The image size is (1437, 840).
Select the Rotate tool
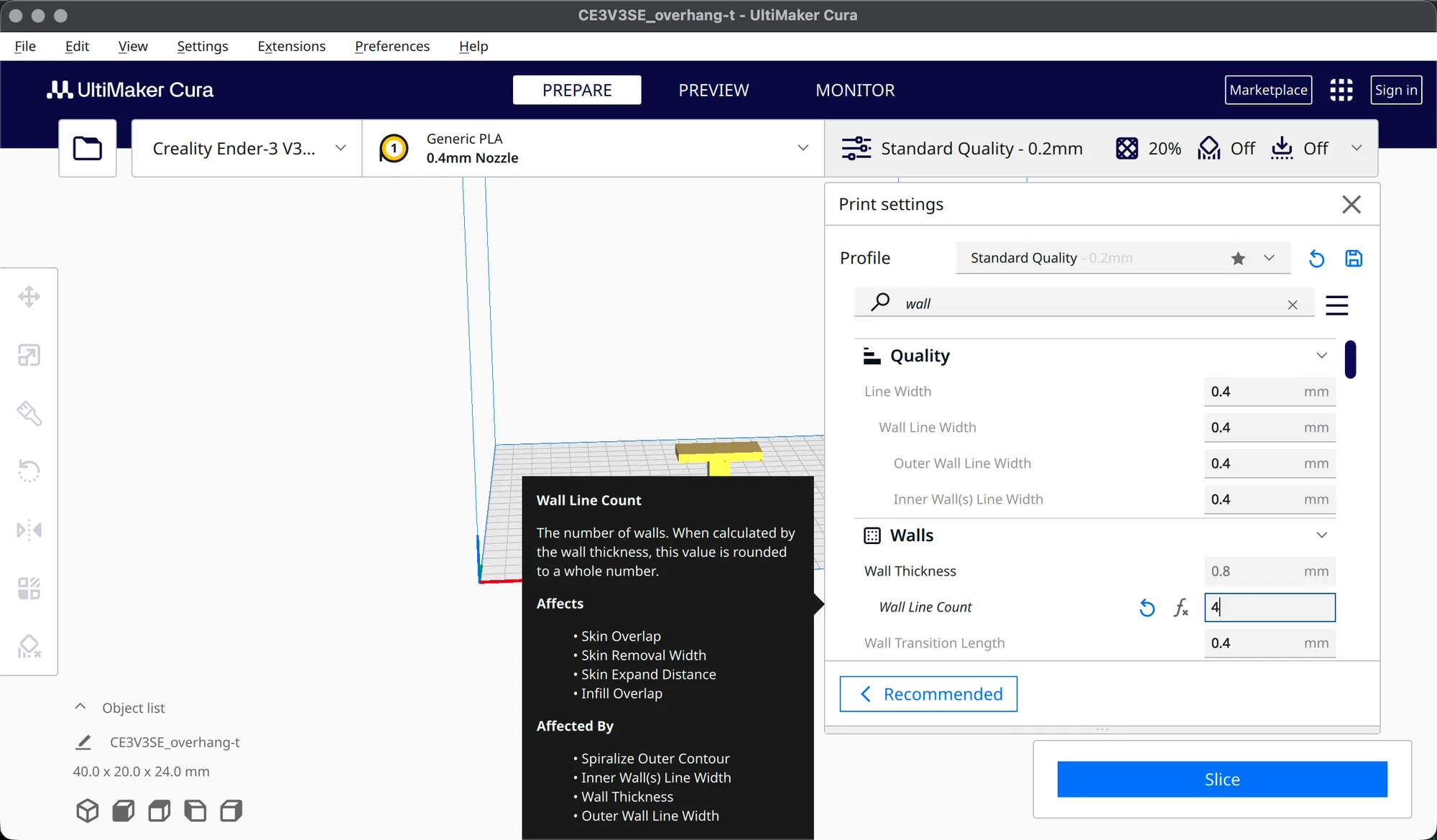coord(29,471)
